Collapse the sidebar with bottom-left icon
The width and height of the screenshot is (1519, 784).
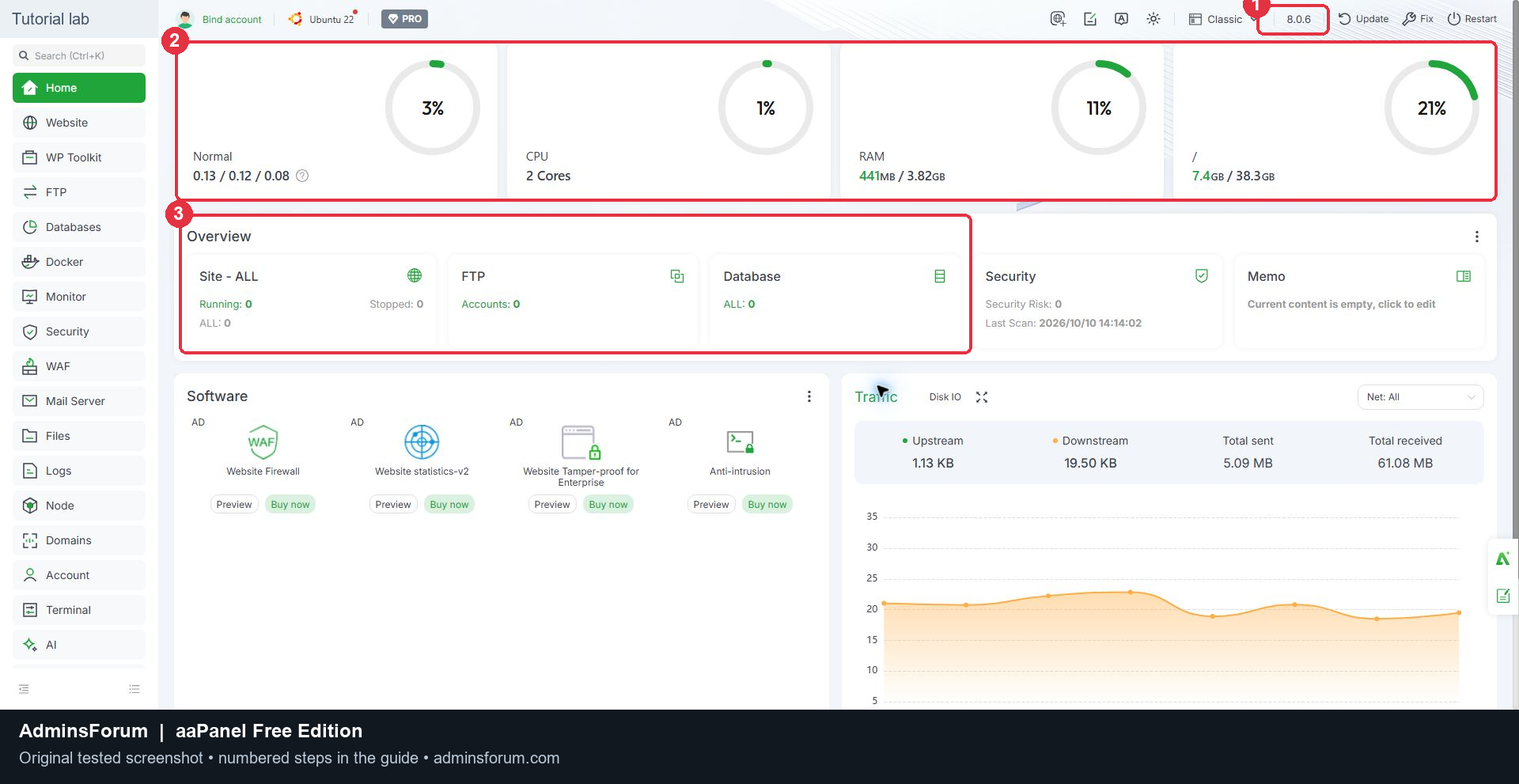(x=24, y=689)
